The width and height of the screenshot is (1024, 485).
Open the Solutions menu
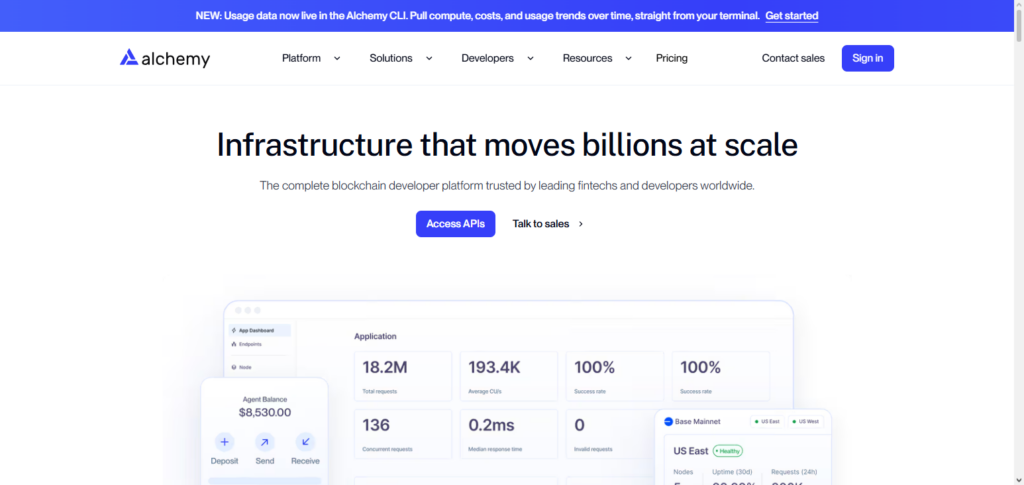pos(391,58)
